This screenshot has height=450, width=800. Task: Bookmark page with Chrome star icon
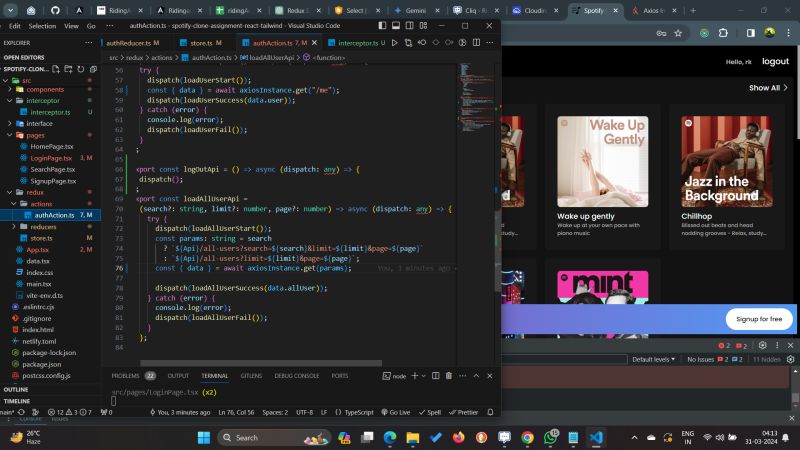click(x=678, y=33)
